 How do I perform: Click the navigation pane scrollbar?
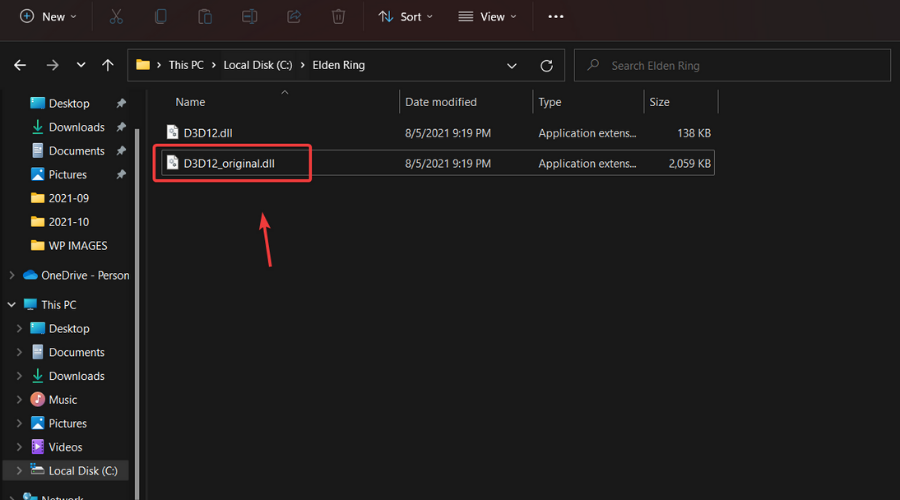137,315
